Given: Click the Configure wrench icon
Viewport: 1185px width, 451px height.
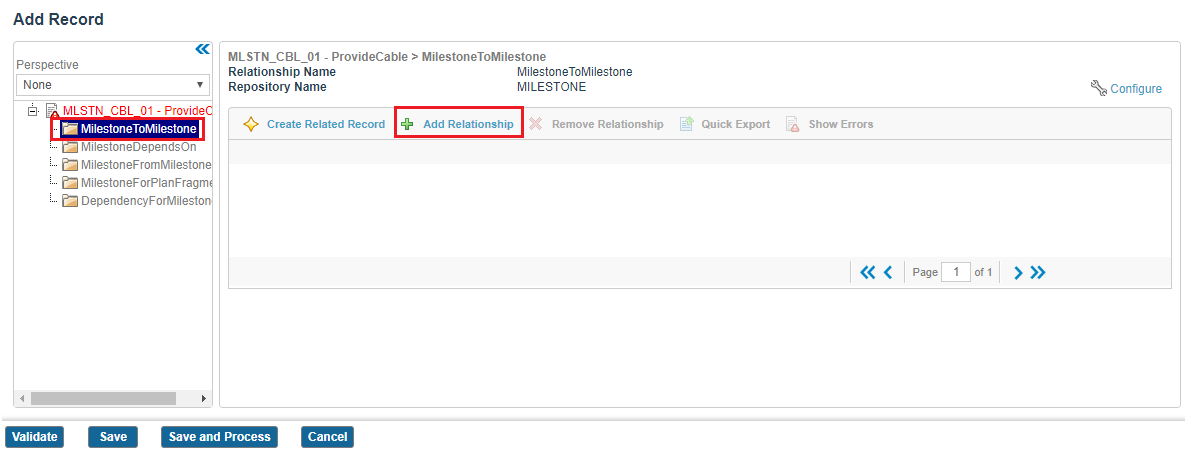Looking at the screenshot, I should pyautogui.click(x=1099, y=88).
